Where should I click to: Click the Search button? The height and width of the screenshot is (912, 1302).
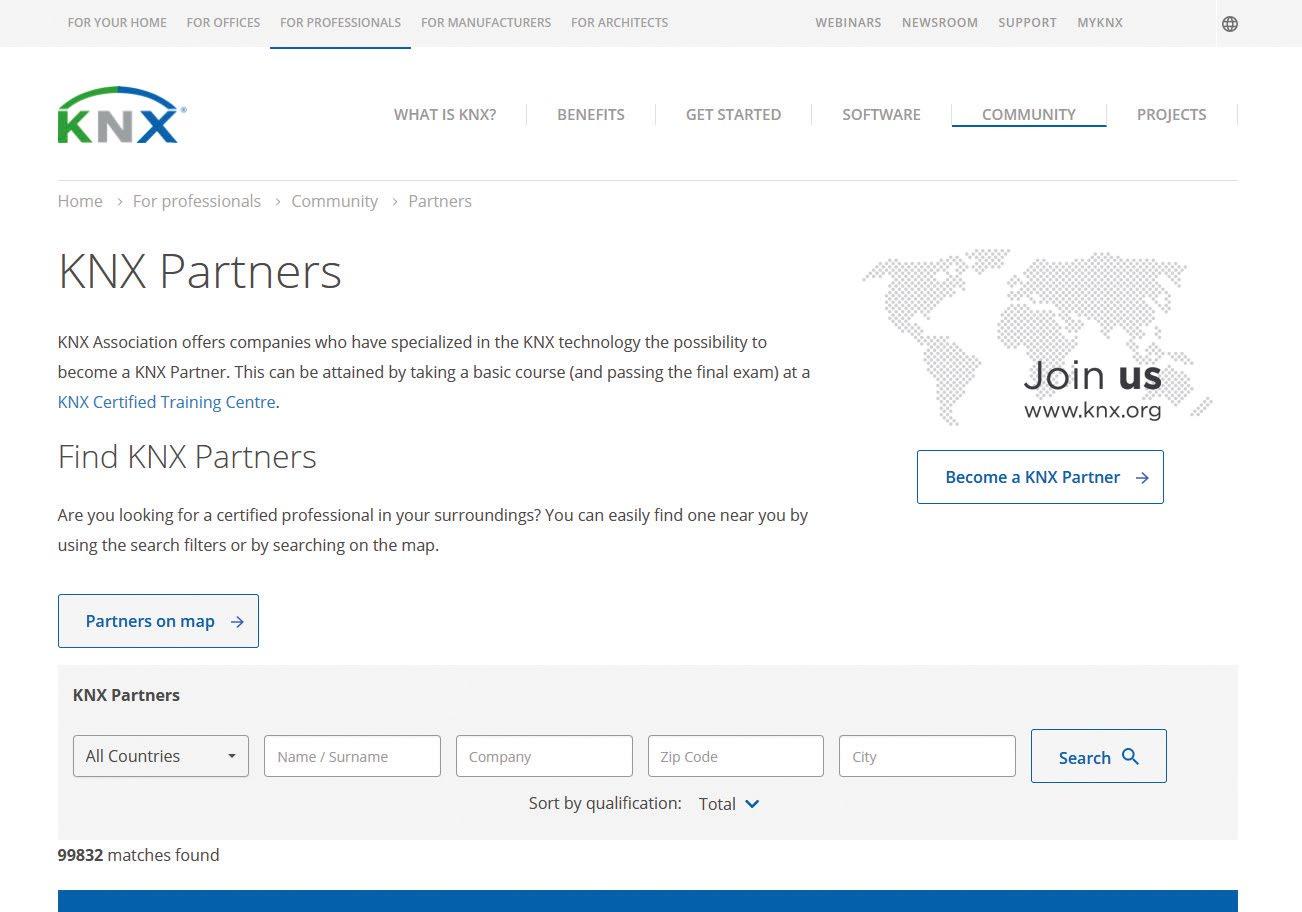tap(1099, 756)
